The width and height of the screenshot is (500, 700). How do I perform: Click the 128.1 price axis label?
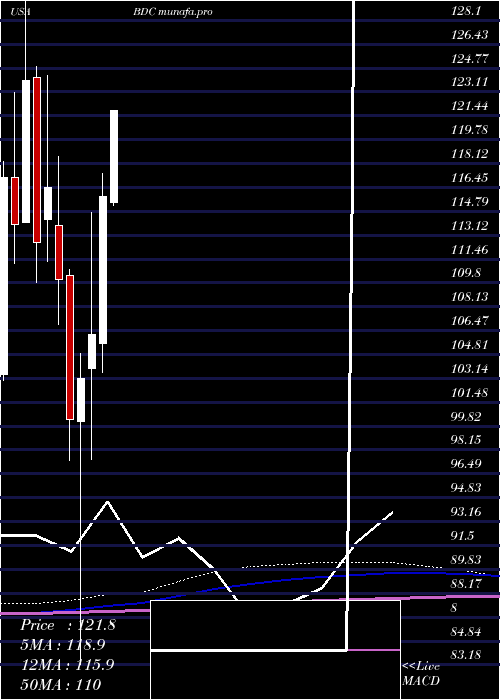pyautogui.click(x=466, y=11)
